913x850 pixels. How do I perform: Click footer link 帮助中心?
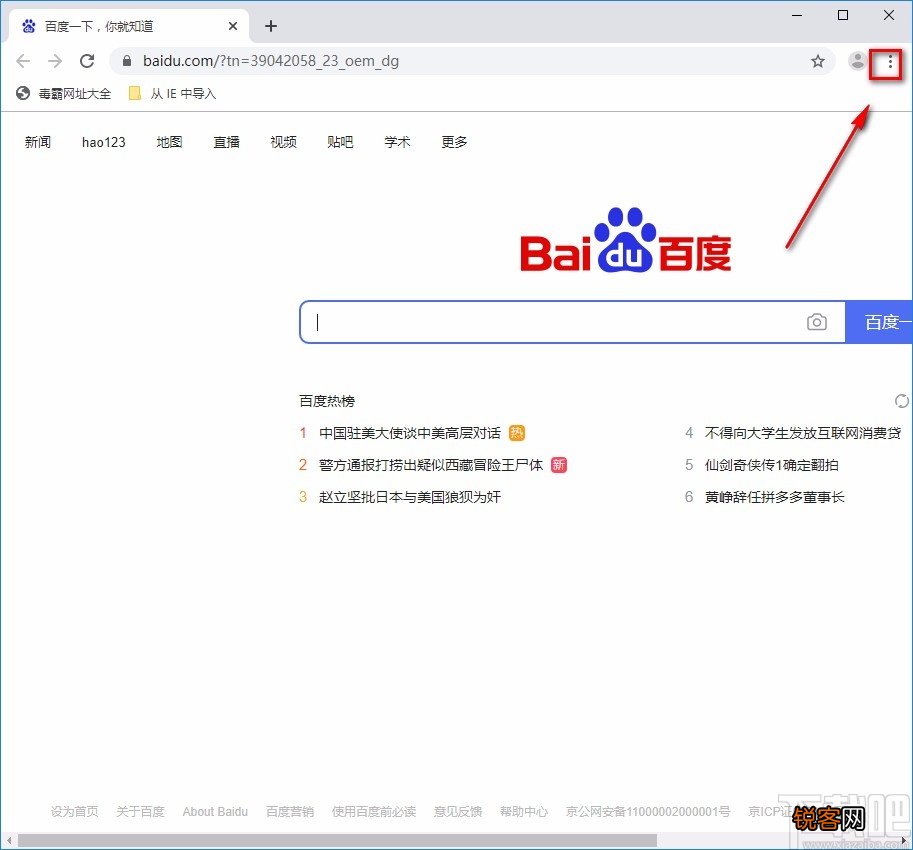coord(524,812)
